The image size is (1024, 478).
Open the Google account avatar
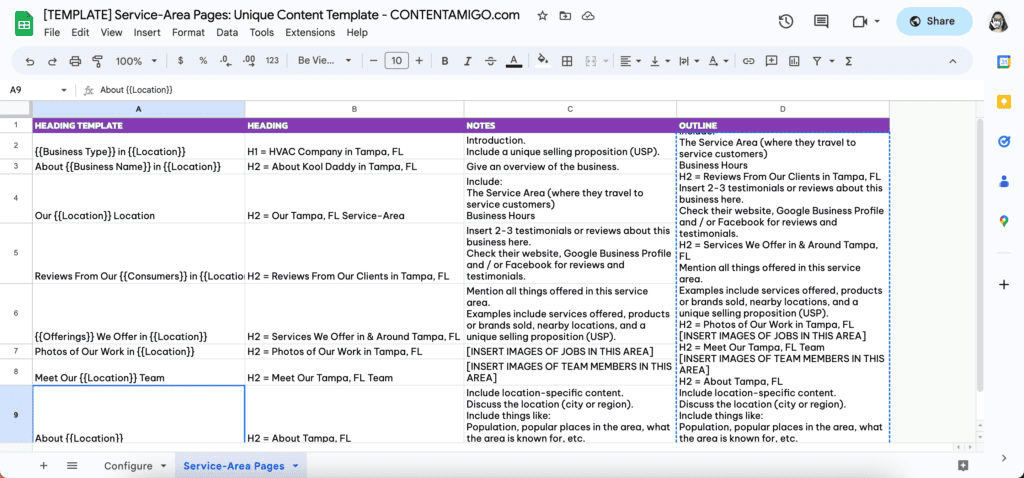[999, 22]
